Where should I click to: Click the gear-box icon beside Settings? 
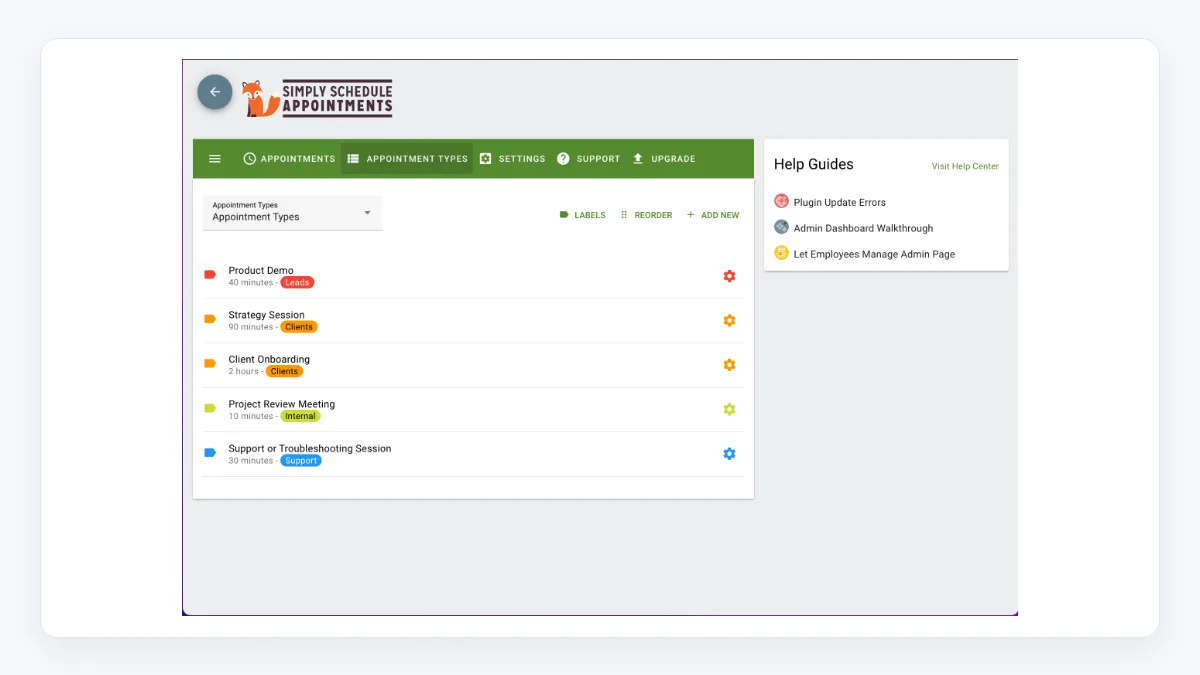(x=486, y=159)
